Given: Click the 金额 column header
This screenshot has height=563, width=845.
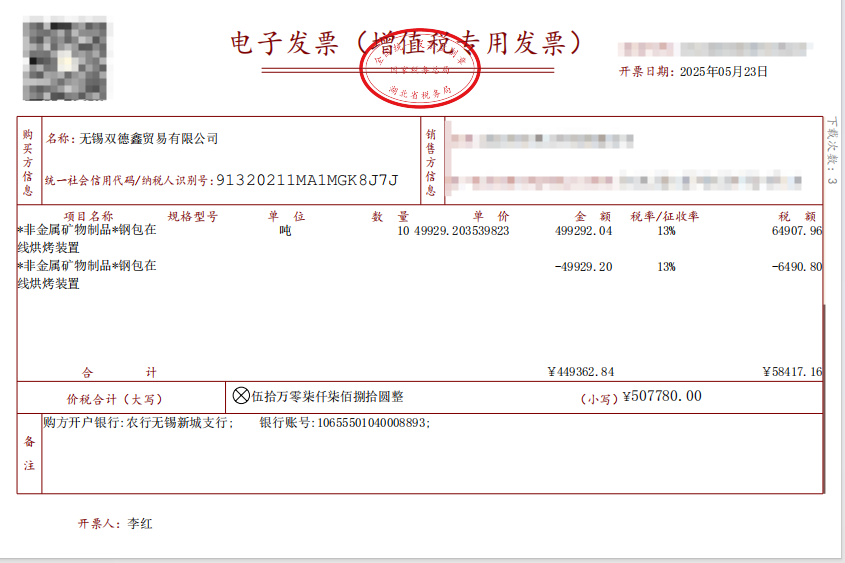Looking at the screenshot, I should click(x=593, y=217).
